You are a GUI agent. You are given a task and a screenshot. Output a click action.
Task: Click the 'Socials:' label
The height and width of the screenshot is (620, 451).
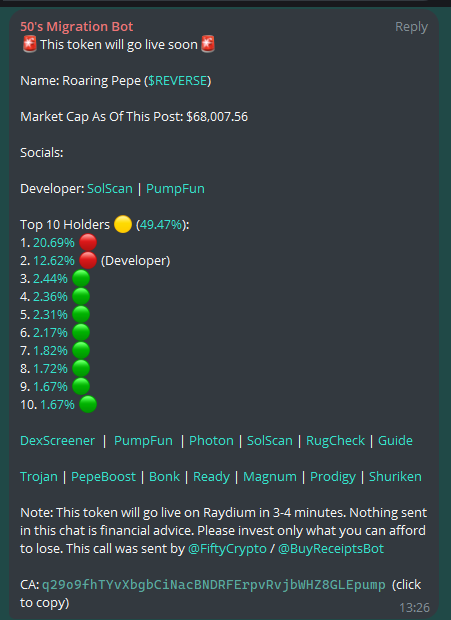pos(42,153)
